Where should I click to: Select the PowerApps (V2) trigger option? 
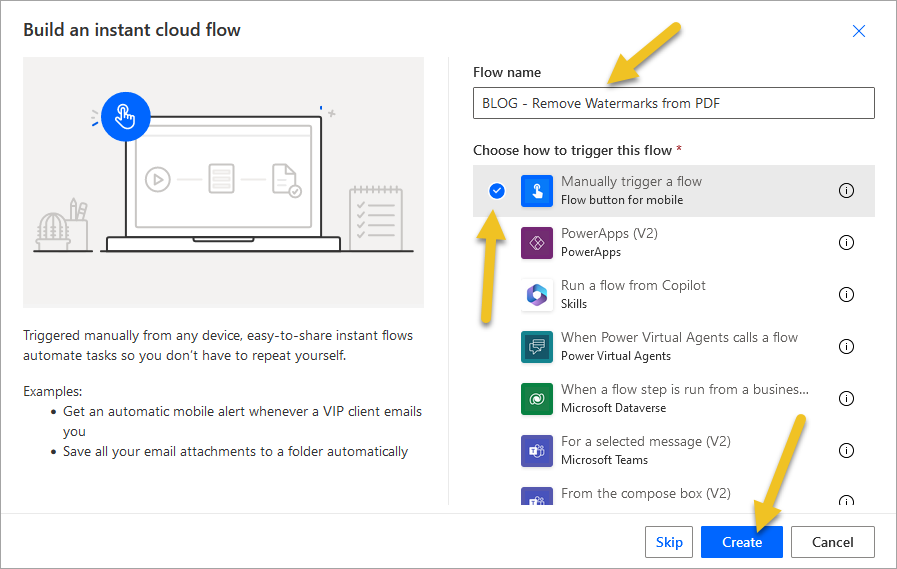[673, 243]
